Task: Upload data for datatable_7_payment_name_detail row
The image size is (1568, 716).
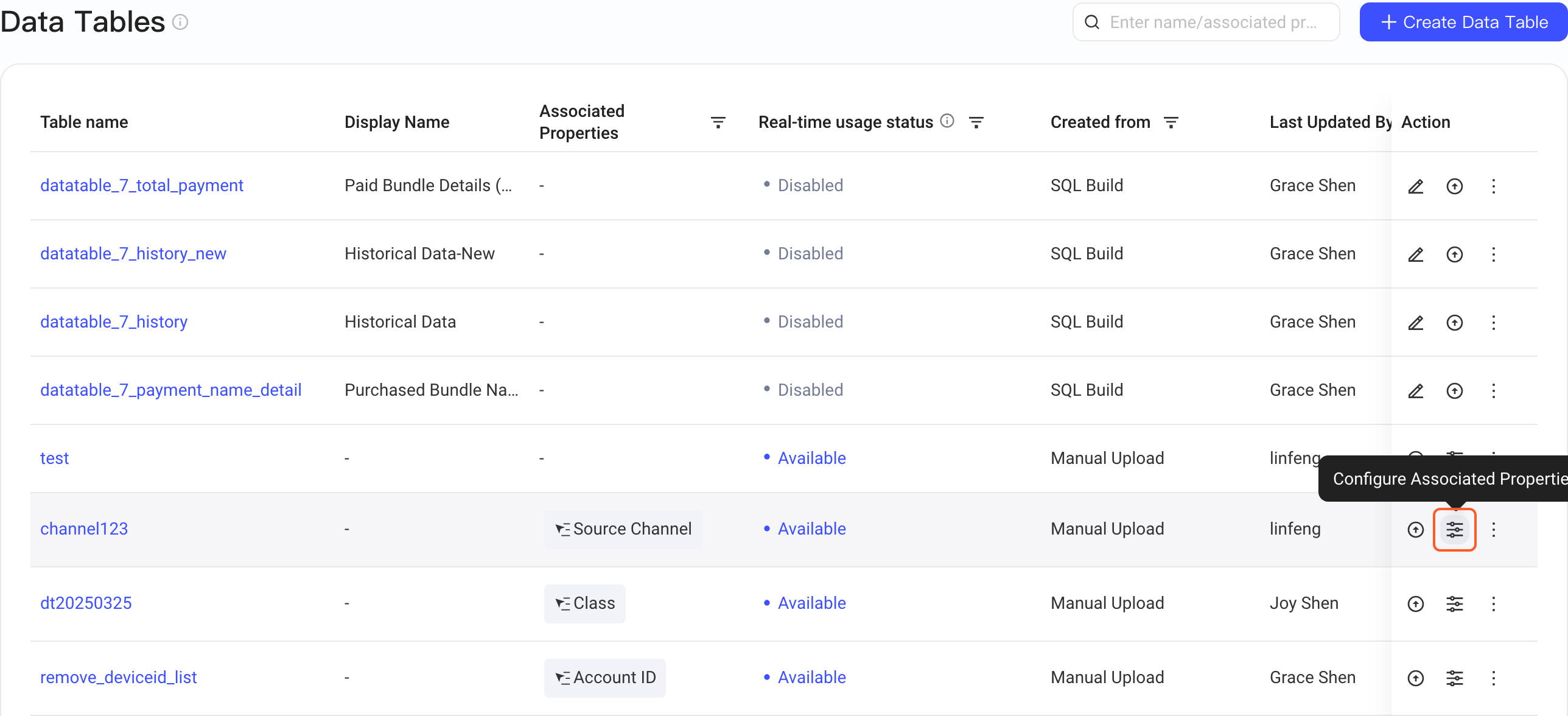Action: point(1455,391)
